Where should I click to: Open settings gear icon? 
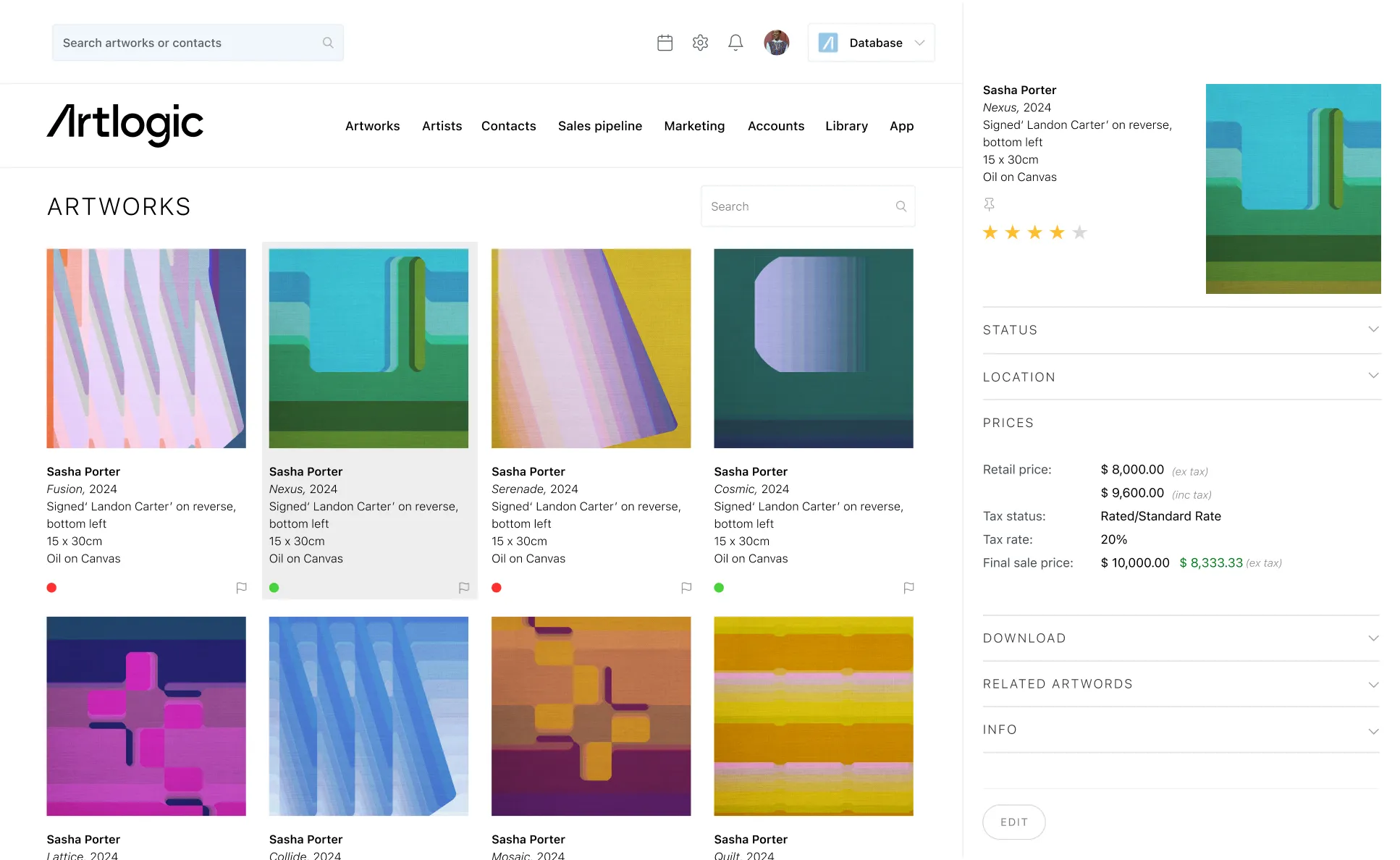pyautogui.click(x=700, y=43)
